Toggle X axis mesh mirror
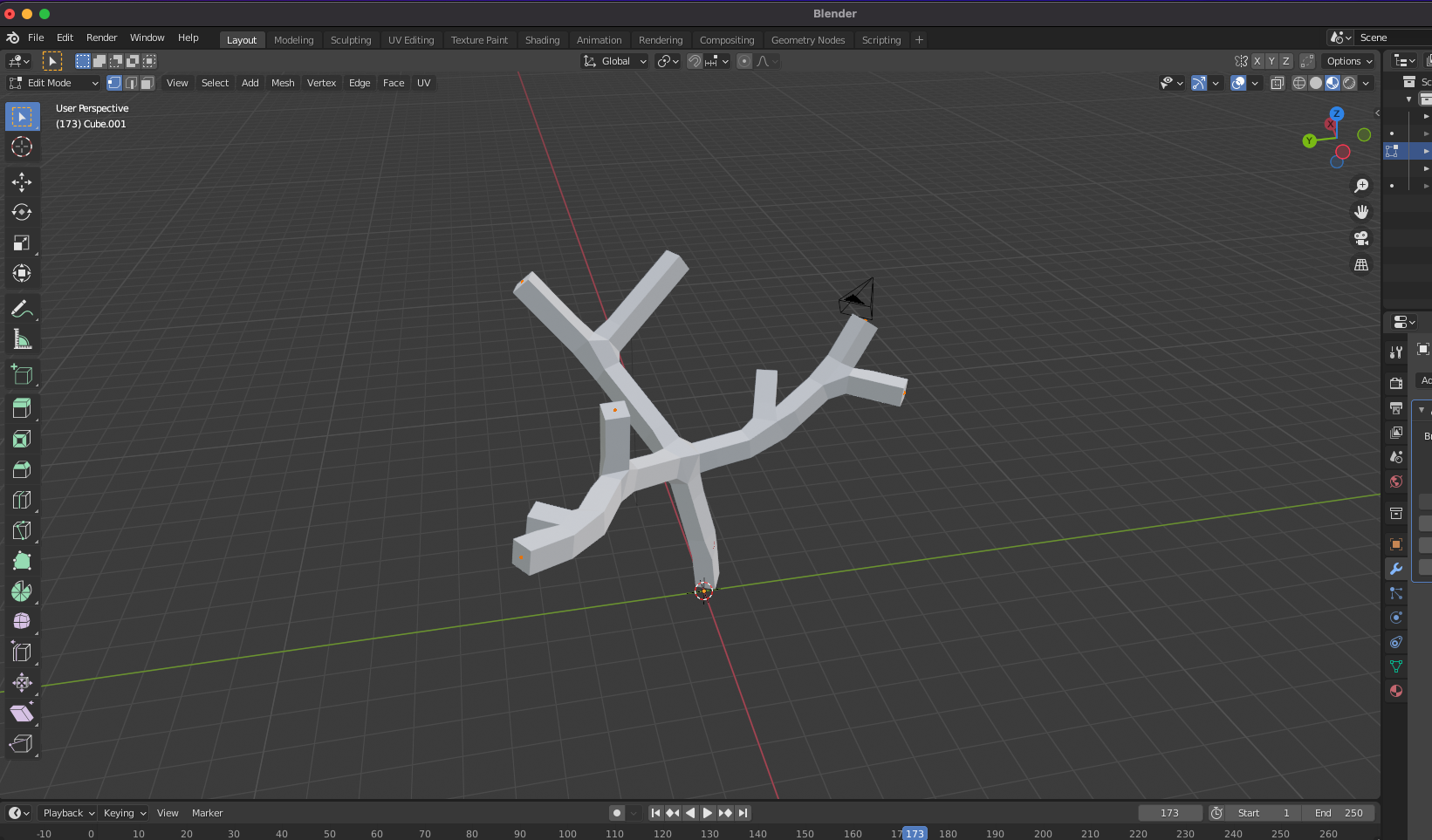This screenshot has height=840, width=1432. tap(1257, 61)
